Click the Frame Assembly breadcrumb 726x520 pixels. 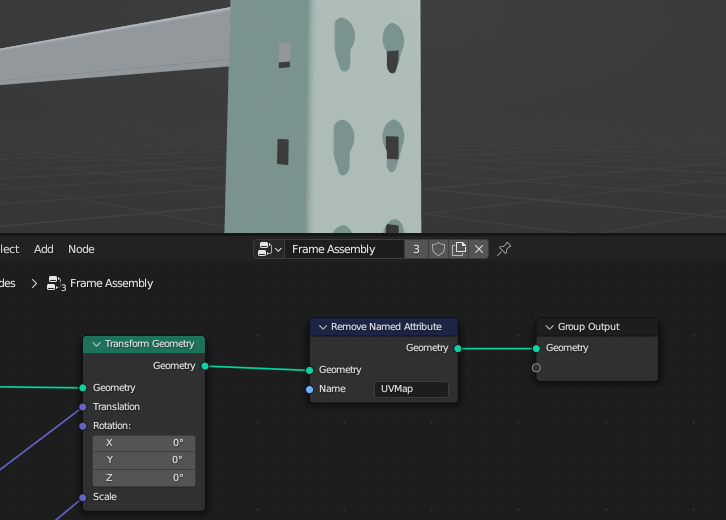(111, 283)
